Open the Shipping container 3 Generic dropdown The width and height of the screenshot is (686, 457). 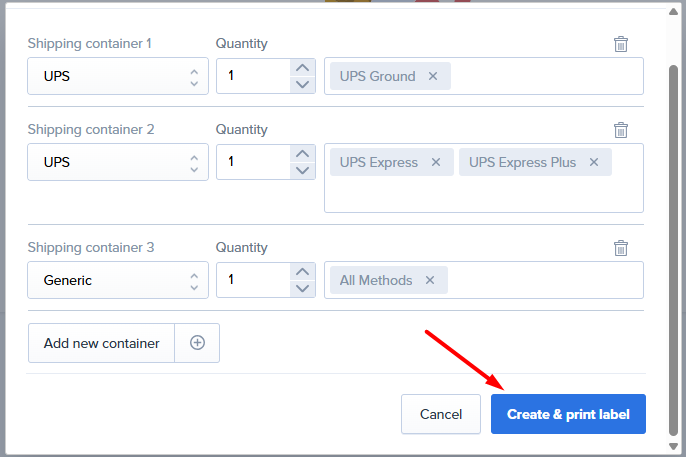tap(118, 280)
